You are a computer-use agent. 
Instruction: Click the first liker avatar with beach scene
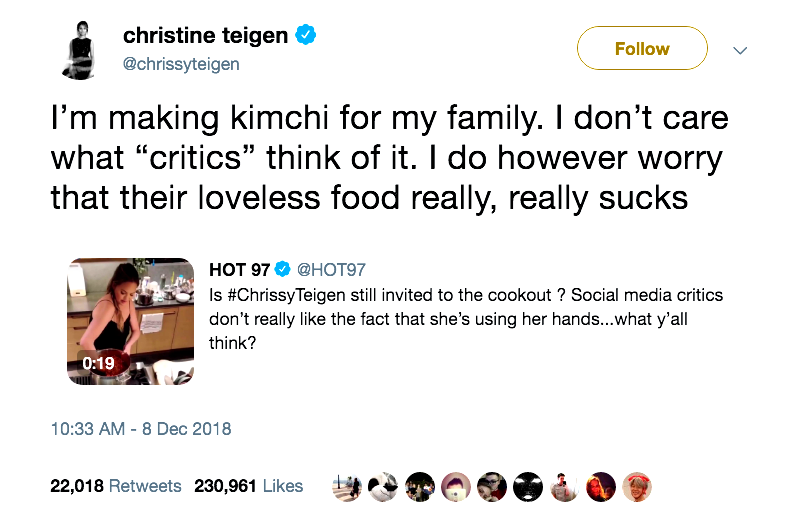347,486
